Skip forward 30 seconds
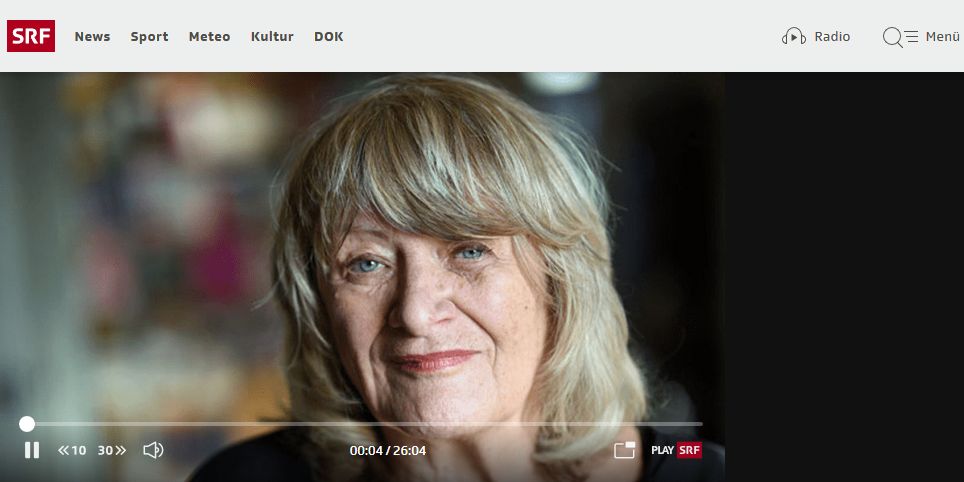Image resolution: width=964 pixels, height=482 pixels. (112, 451)
